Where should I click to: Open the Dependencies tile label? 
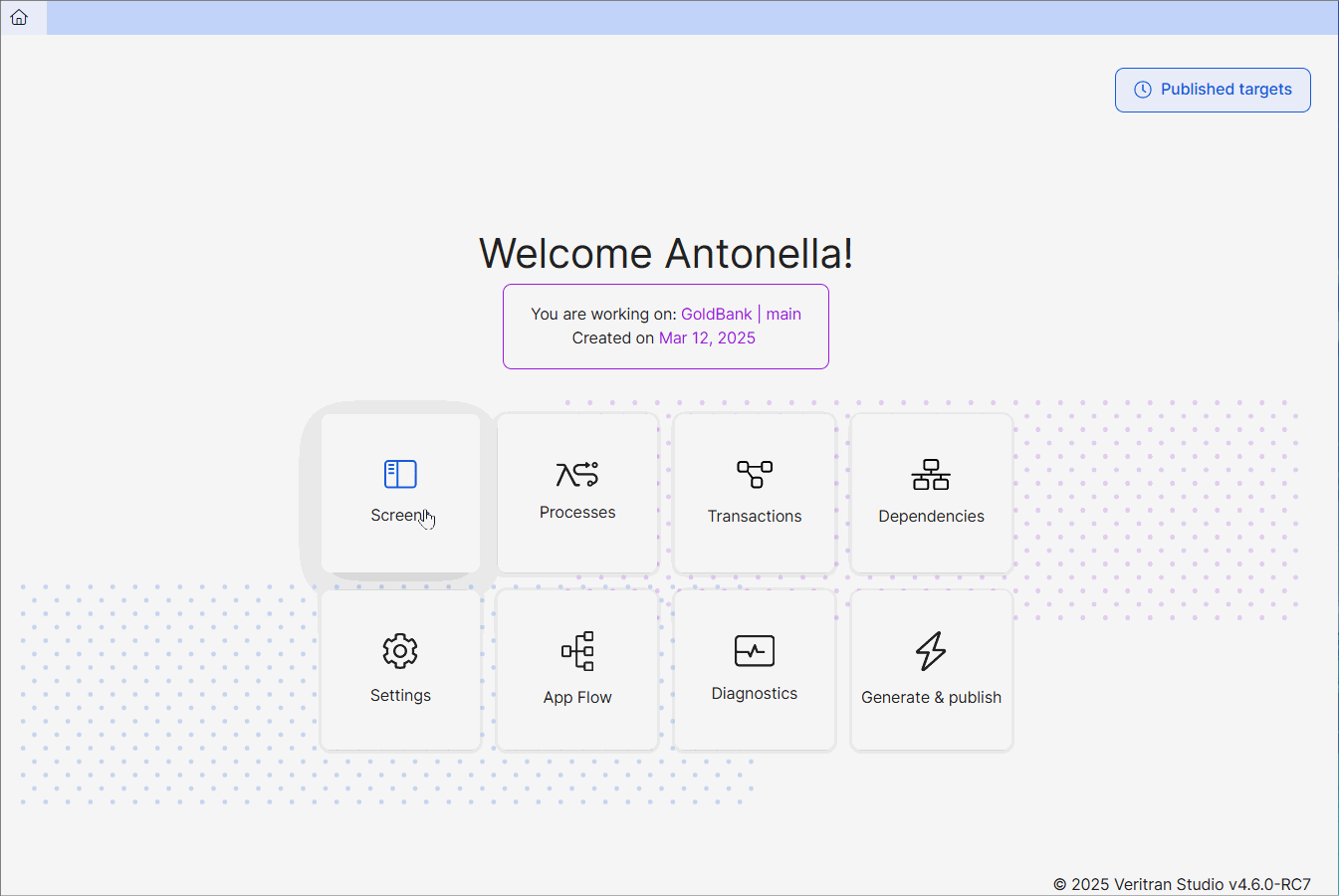(x=931, y=516)
